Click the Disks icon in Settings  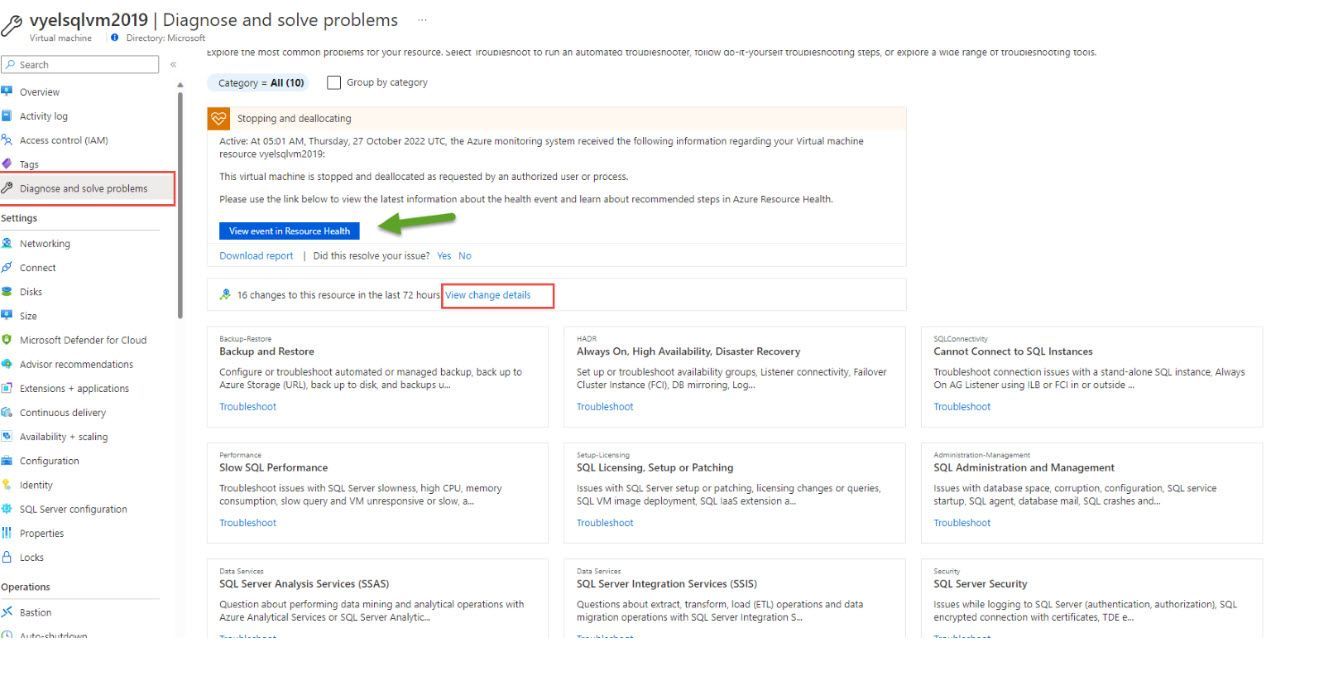pyautogui.click(x=8, y=292)
